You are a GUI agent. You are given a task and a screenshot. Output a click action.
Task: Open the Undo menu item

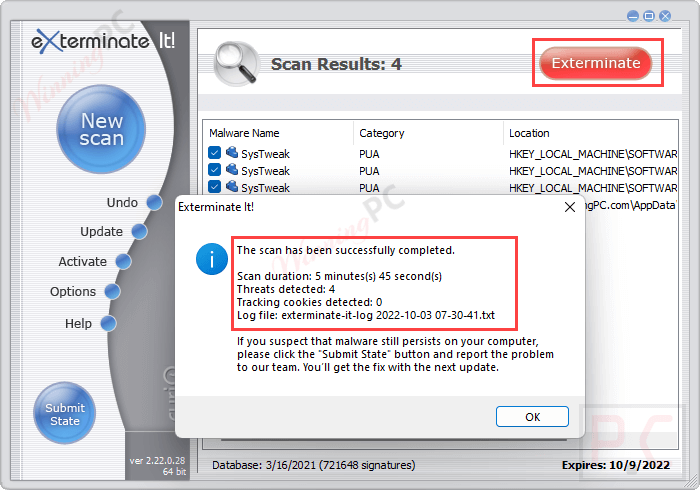point(122,203)
